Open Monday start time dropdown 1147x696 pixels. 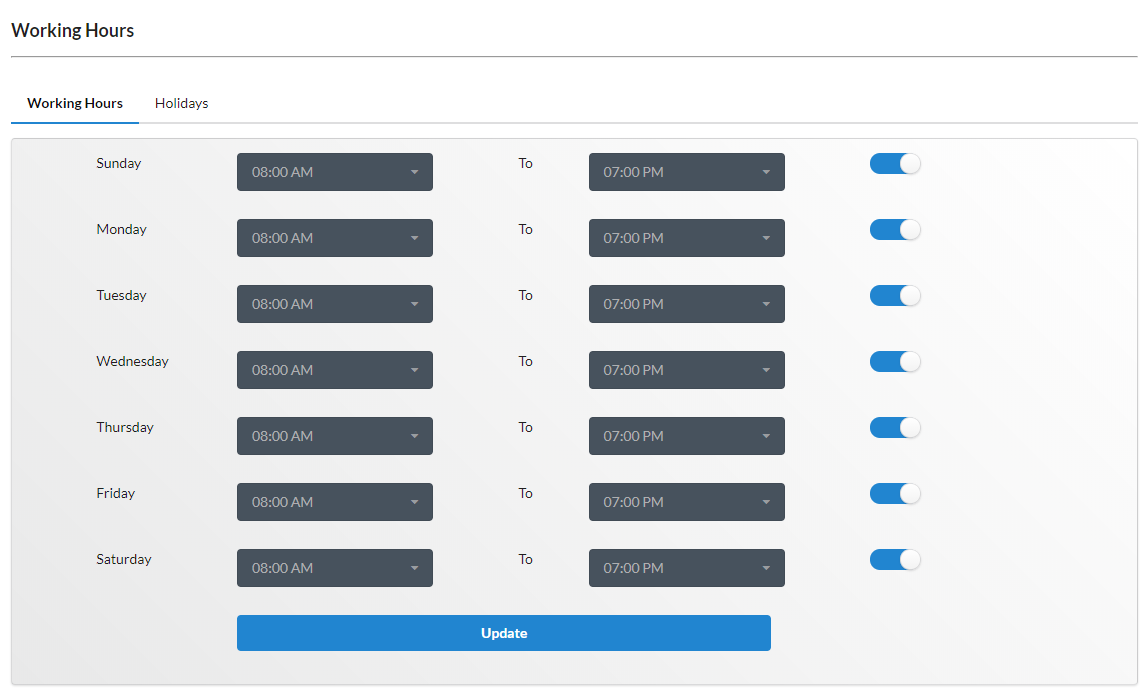pyautogui.click(x=334, y=238)
